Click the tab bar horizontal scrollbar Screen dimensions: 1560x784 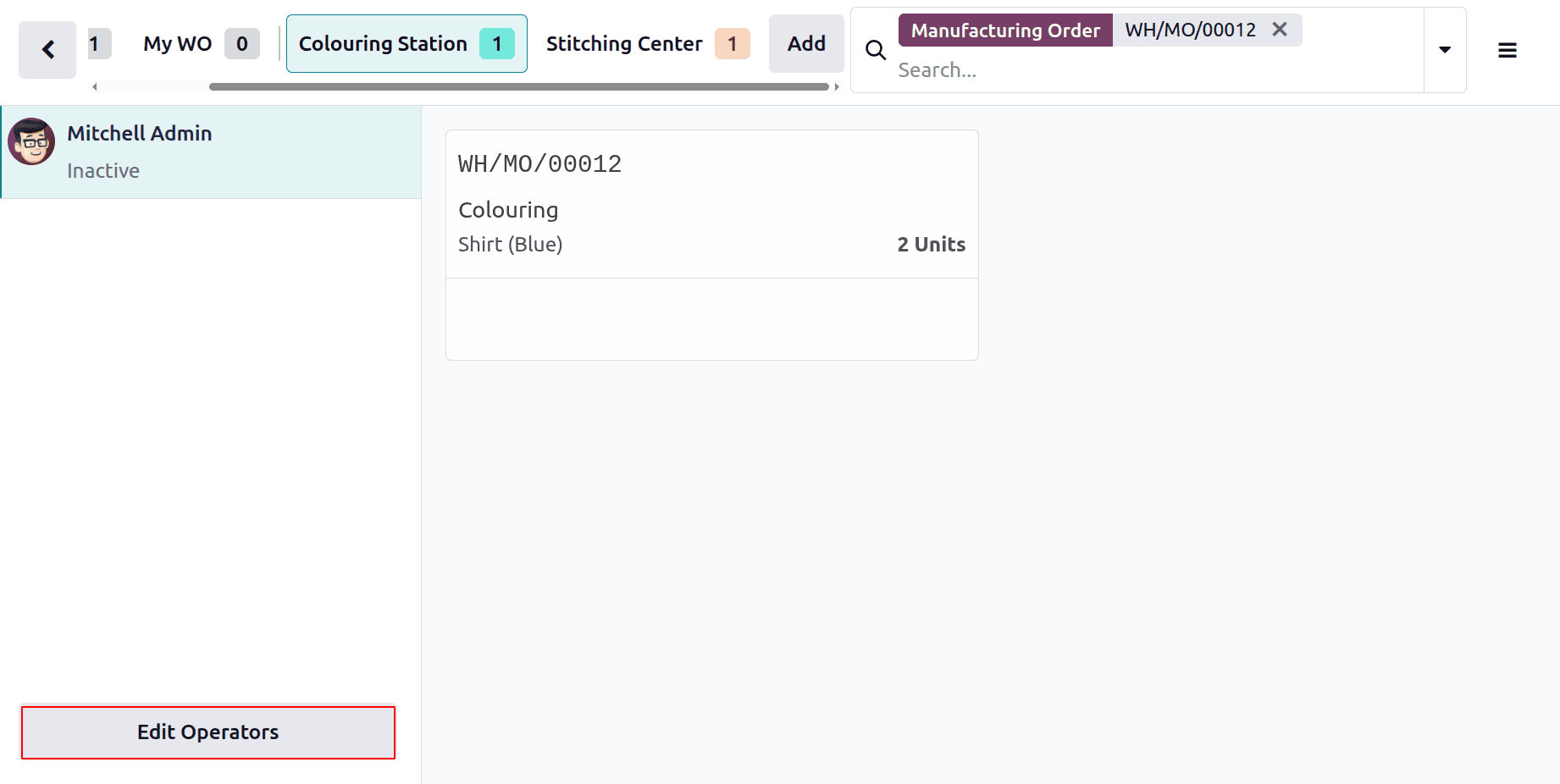coord(518,86)
